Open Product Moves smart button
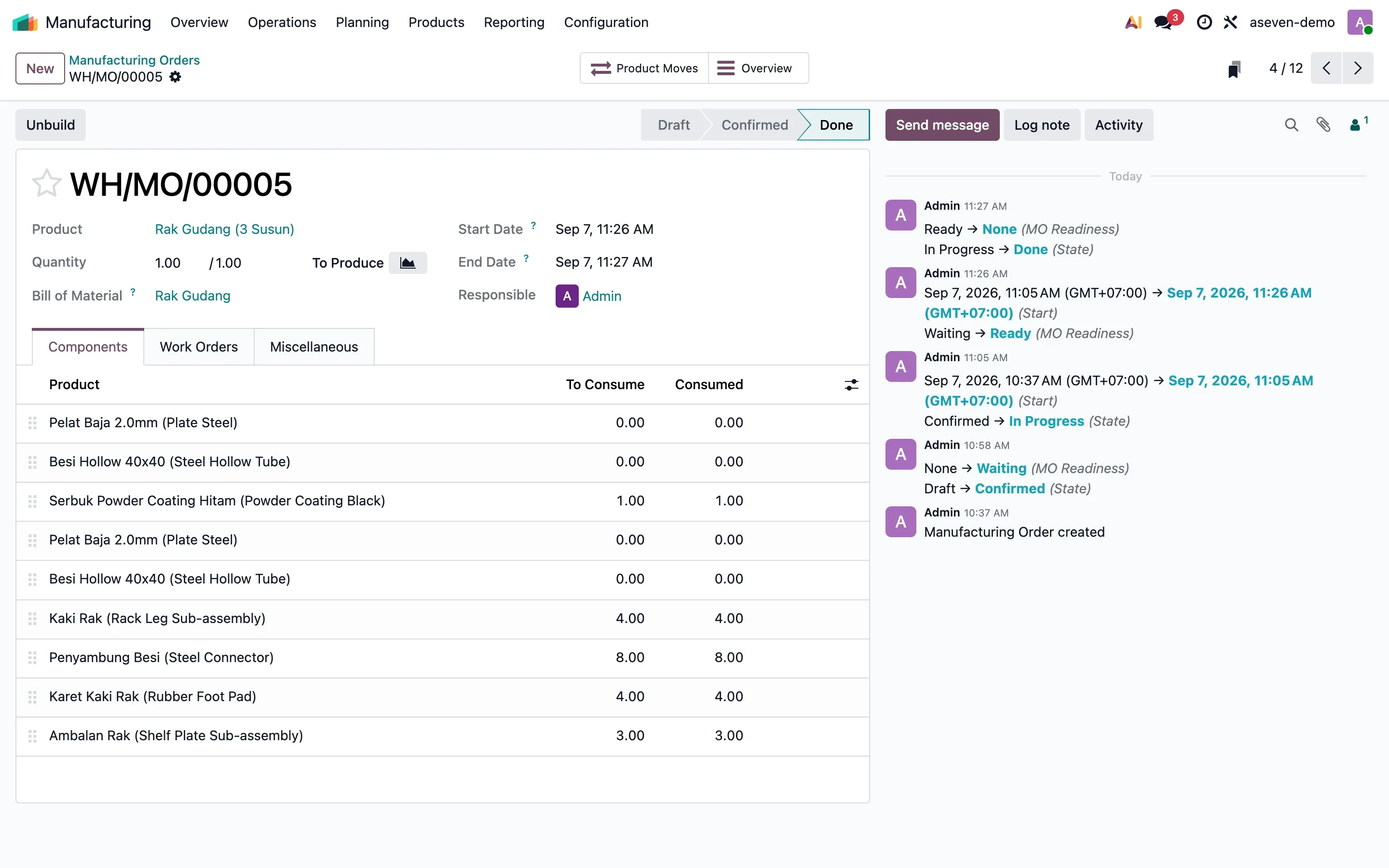This screenshot has width=1389, height=868. [644, 68]
